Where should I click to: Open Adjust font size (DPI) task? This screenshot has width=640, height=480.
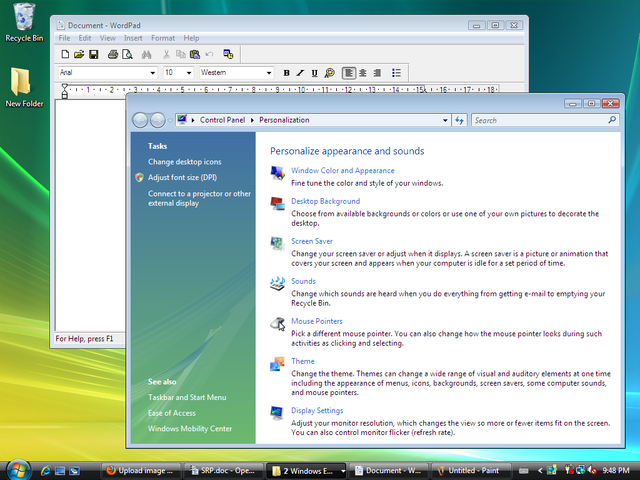tap(182, 178)
